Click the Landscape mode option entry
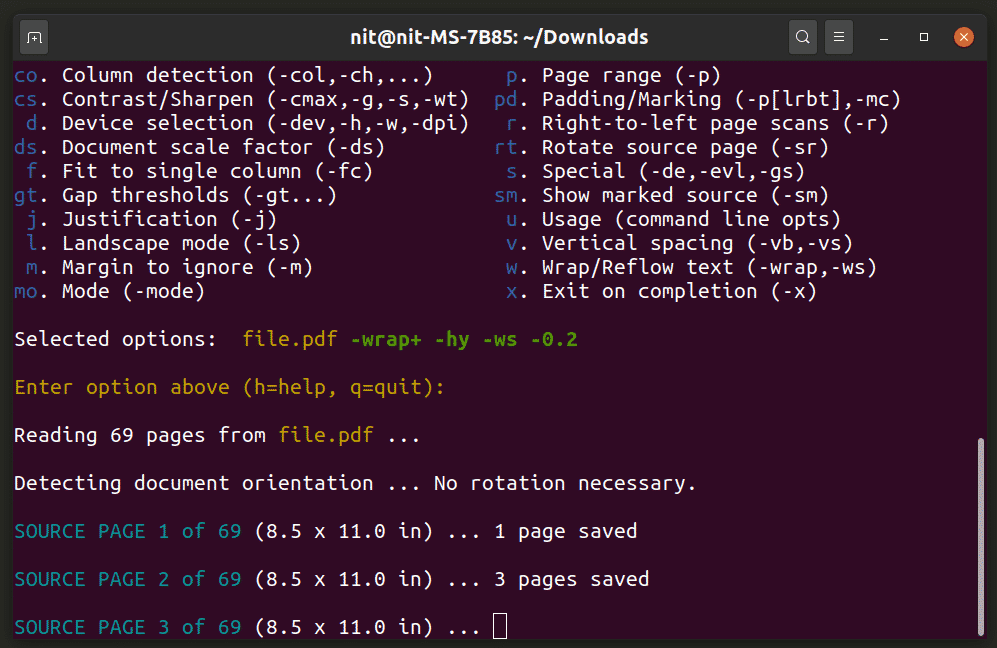 (180, 243)
